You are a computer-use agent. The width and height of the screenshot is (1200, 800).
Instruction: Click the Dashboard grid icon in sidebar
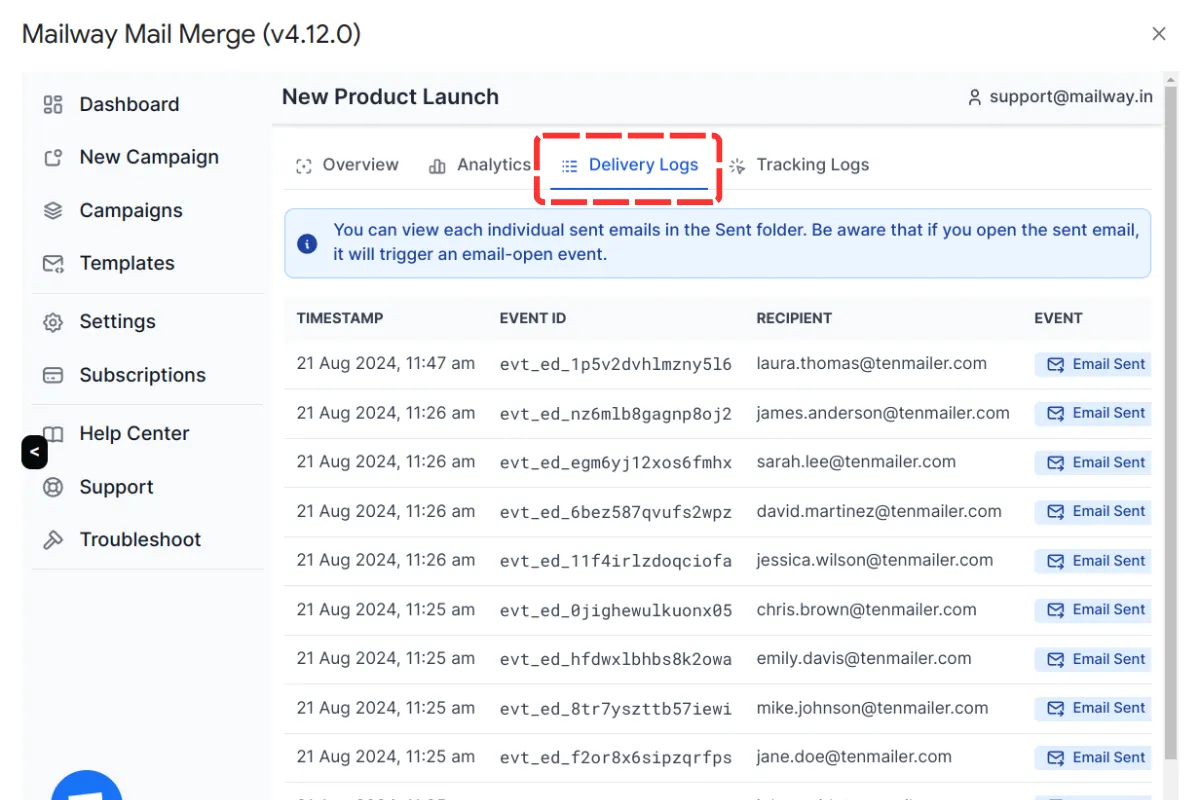coord(53,105)
